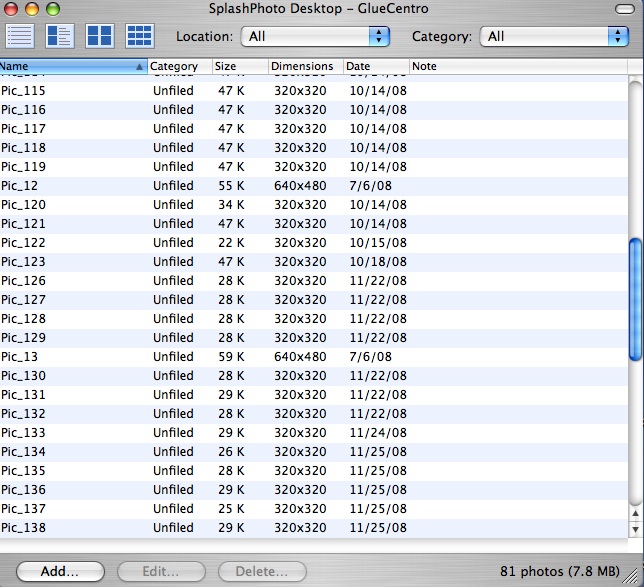The image size is (644, 587).
Task: Select the Pic_12 photo row
Action: [x=200, y=186]
